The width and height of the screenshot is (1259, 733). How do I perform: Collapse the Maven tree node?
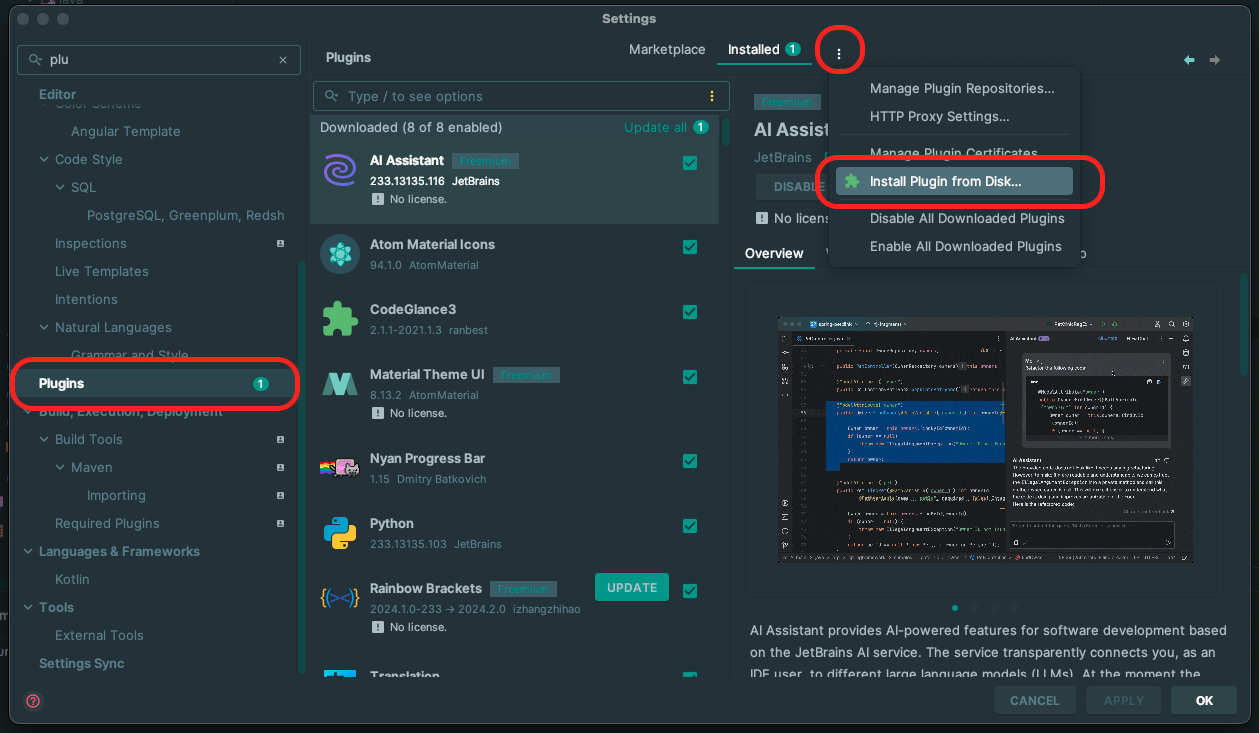(x=60, y=467)
